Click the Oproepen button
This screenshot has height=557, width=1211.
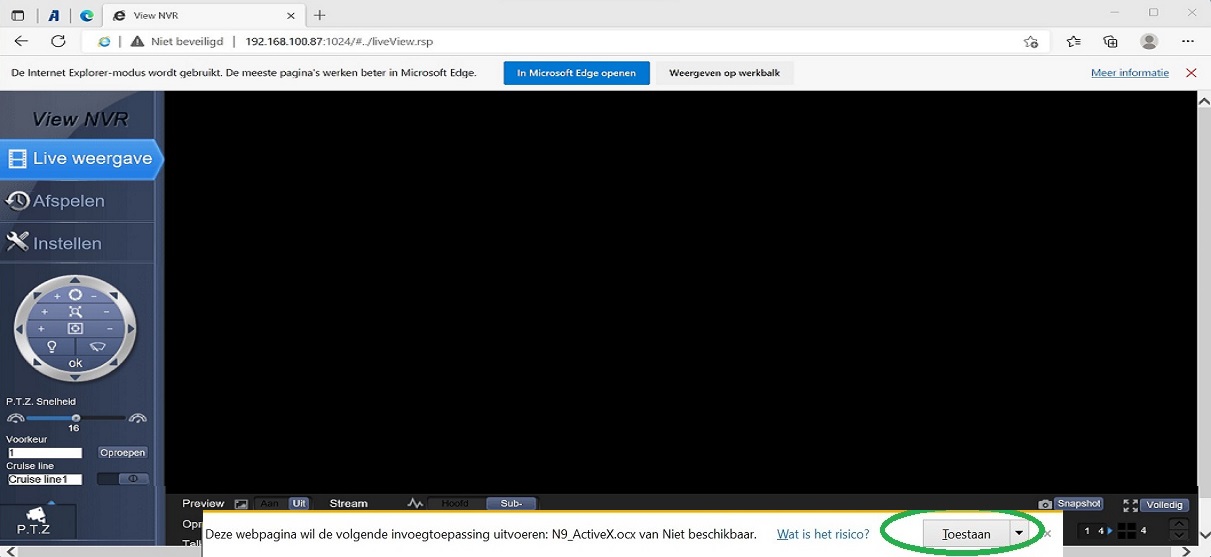coord(123,453)
